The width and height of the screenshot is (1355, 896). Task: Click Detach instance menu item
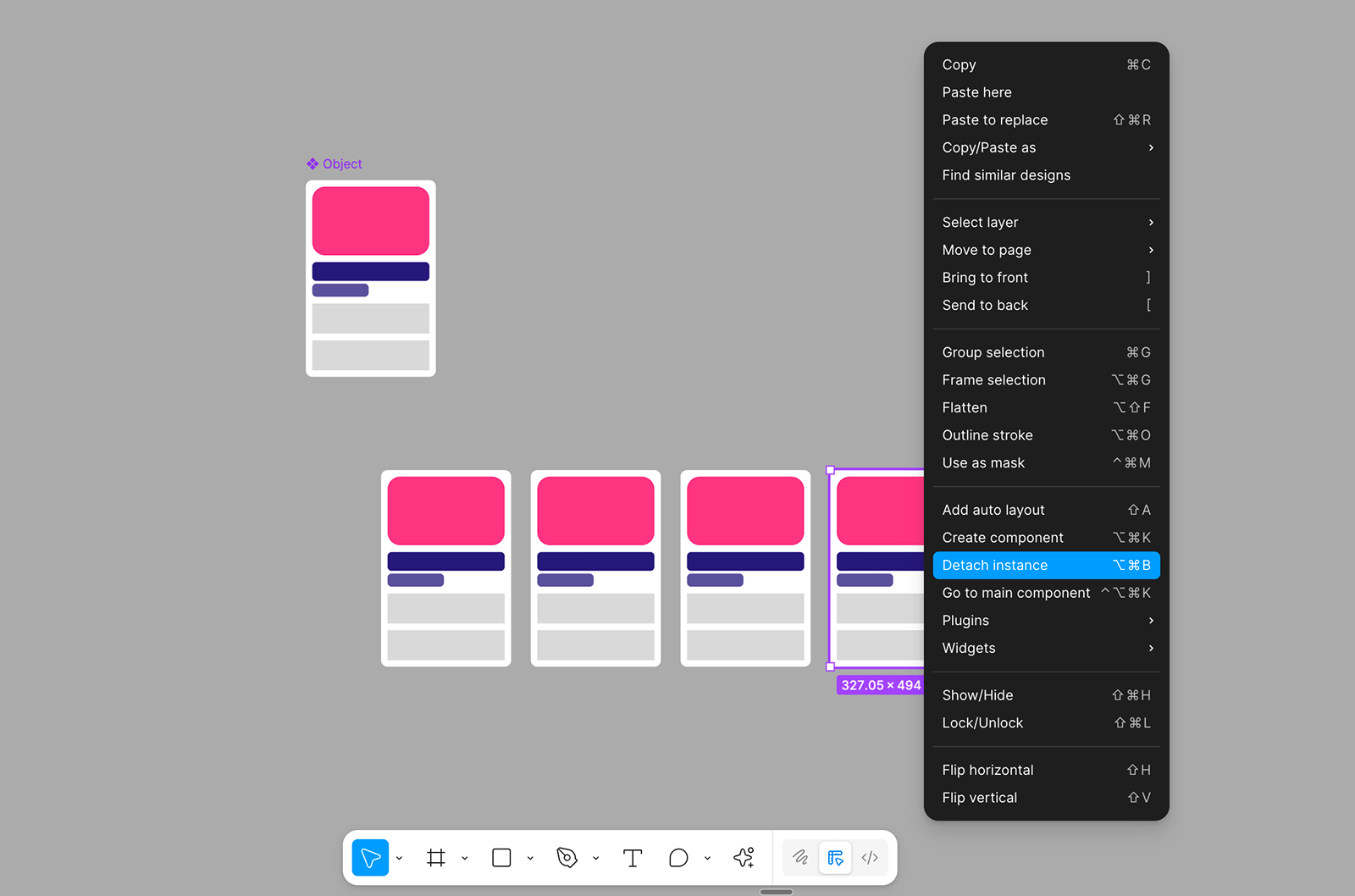tap(1046, 565)
